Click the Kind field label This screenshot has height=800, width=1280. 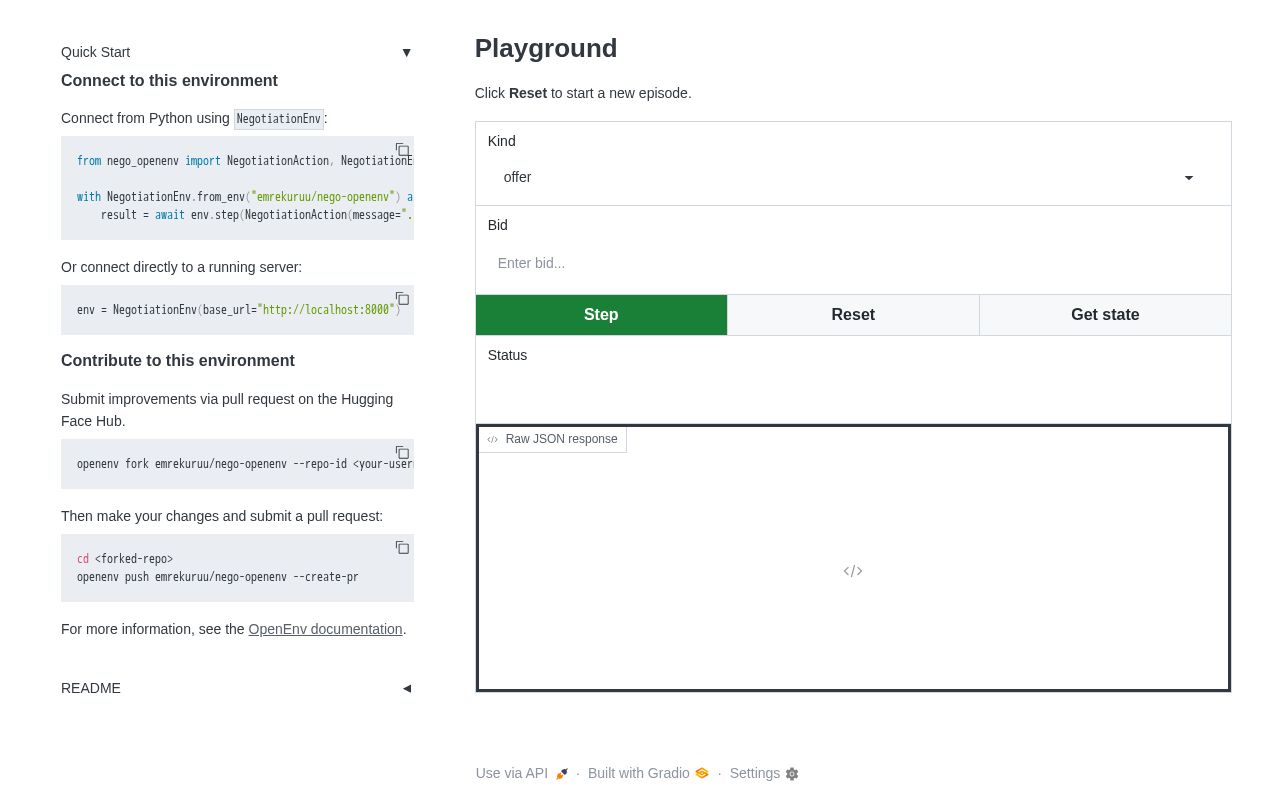tap(502, 141)
